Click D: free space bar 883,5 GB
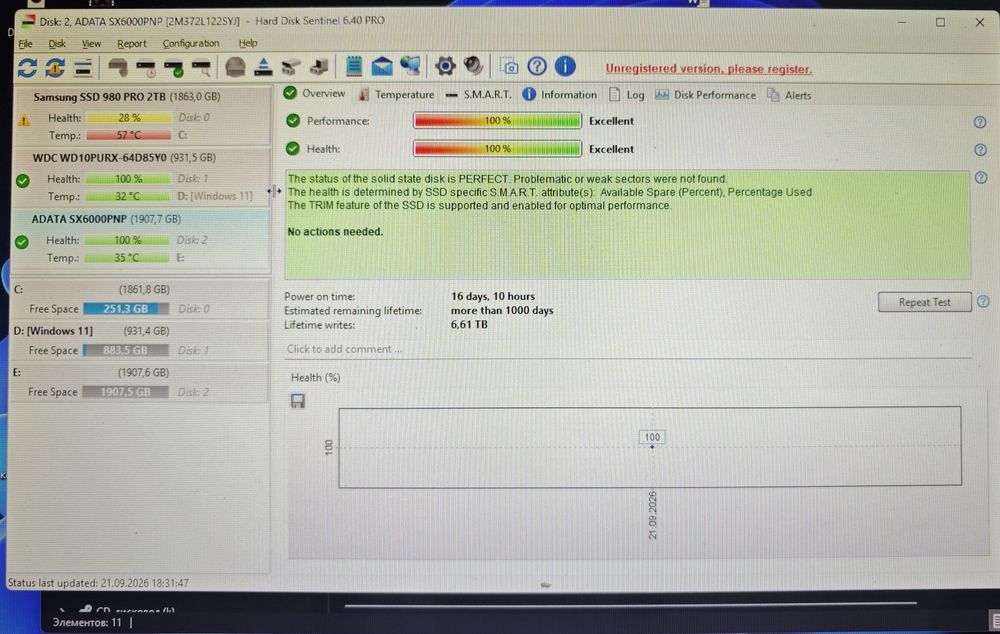 pyautogui.click(x=126, y=350)
